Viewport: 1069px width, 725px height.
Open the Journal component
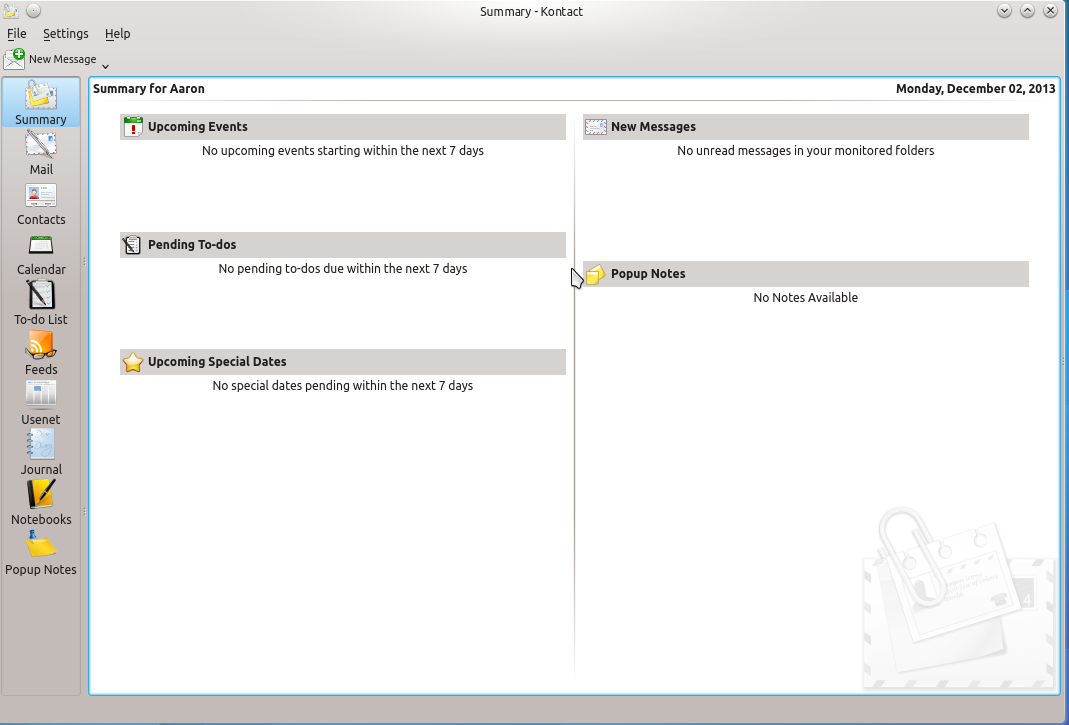tap(41, 453)
